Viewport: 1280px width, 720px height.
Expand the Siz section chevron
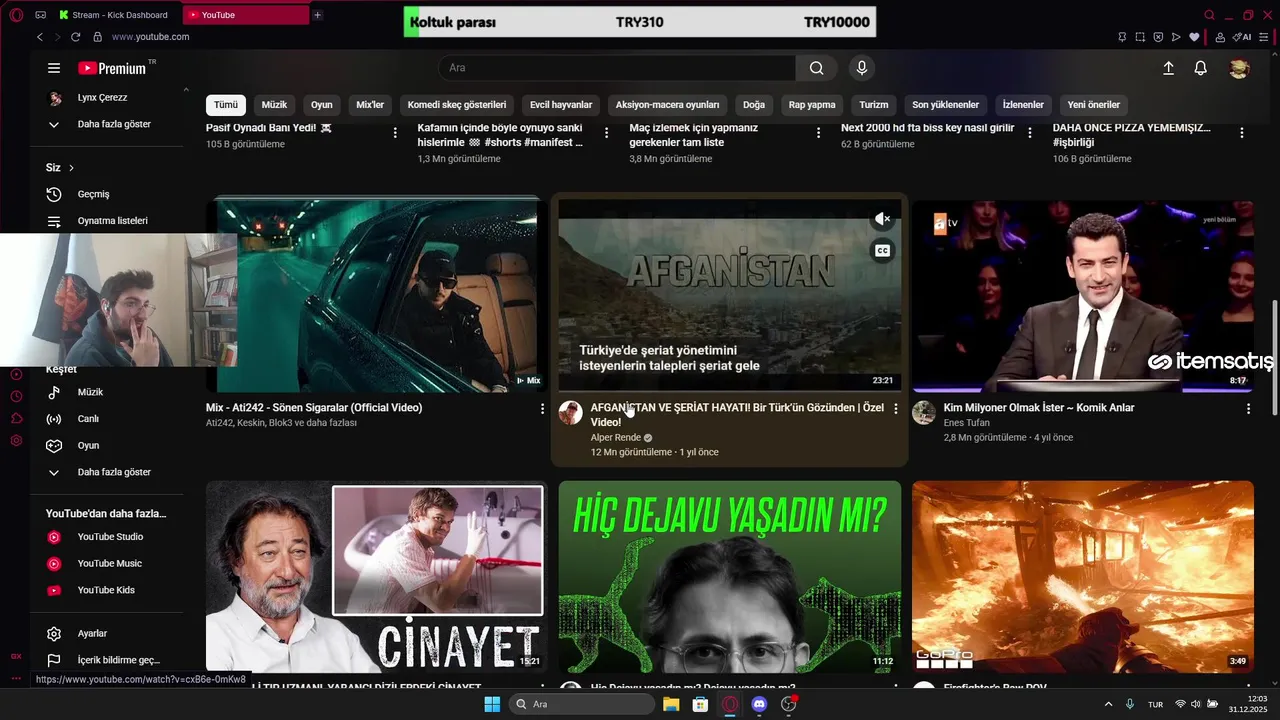tap(71, 168)
